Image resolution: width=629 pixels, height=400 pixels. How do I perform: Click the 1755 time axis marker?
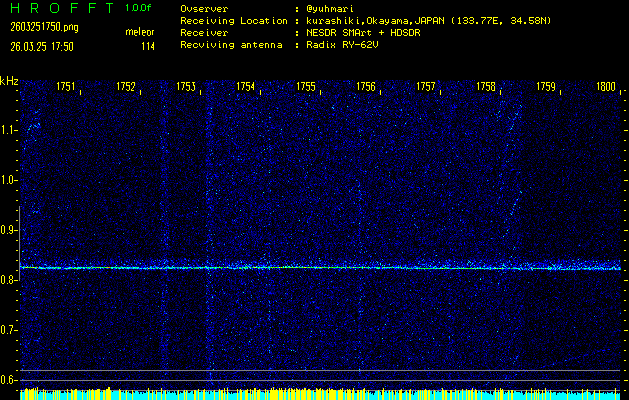tap(306, 87)
